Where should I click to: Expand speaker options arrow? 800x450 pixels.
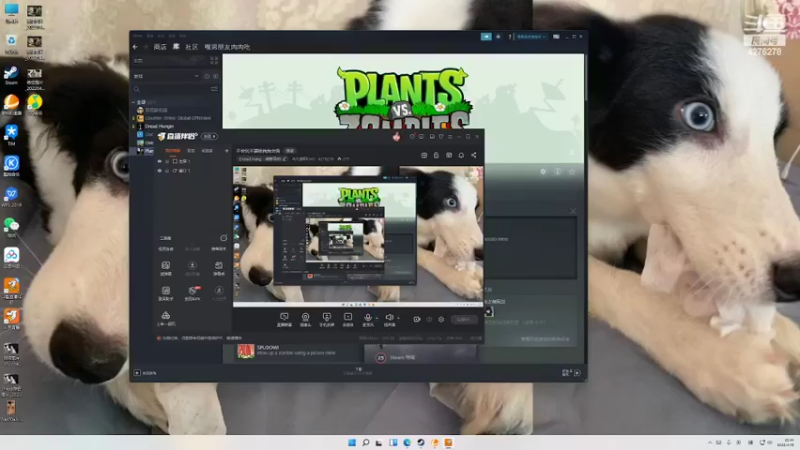pos(398,318)
